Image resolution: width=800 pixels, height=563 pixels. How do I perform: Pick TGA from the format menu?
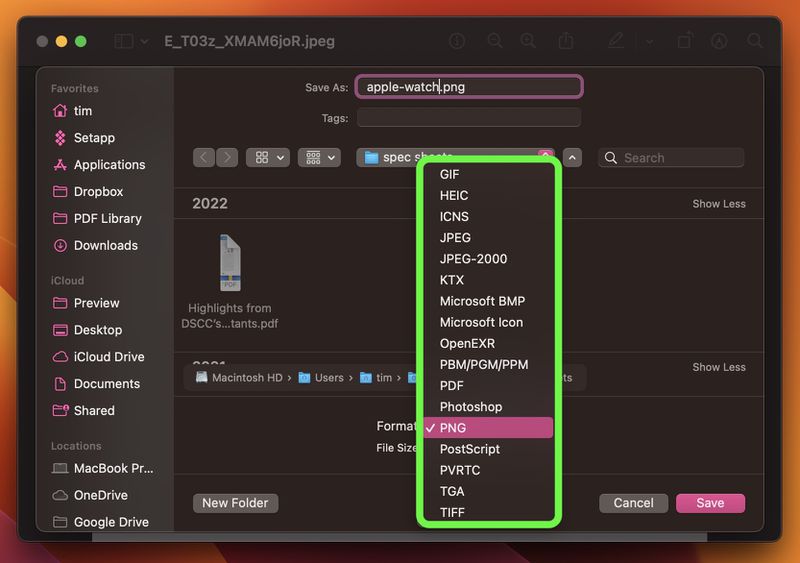[x=488, y=491]
